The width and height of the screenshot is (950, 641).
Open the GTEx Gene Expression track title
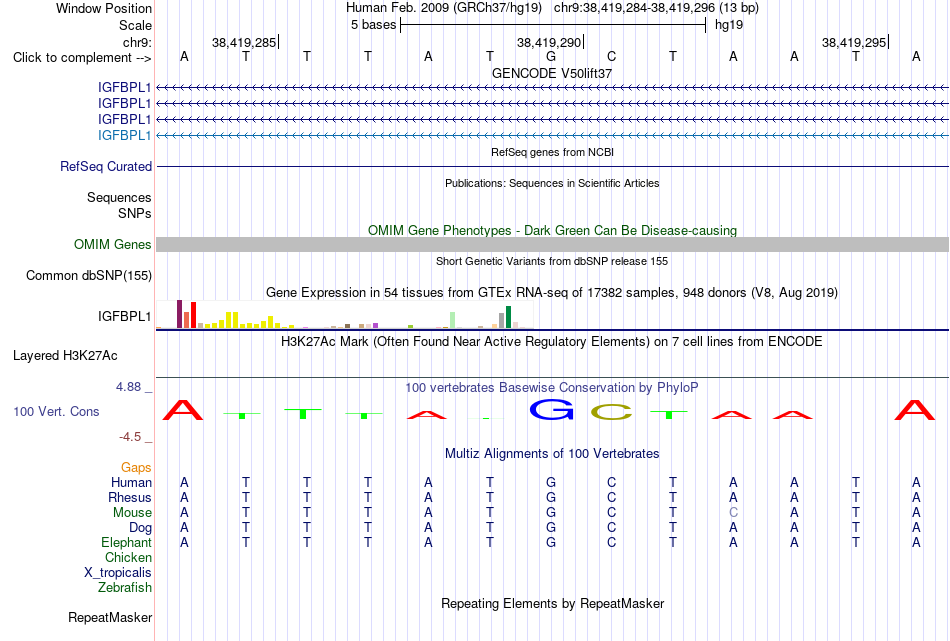point(552,293)
